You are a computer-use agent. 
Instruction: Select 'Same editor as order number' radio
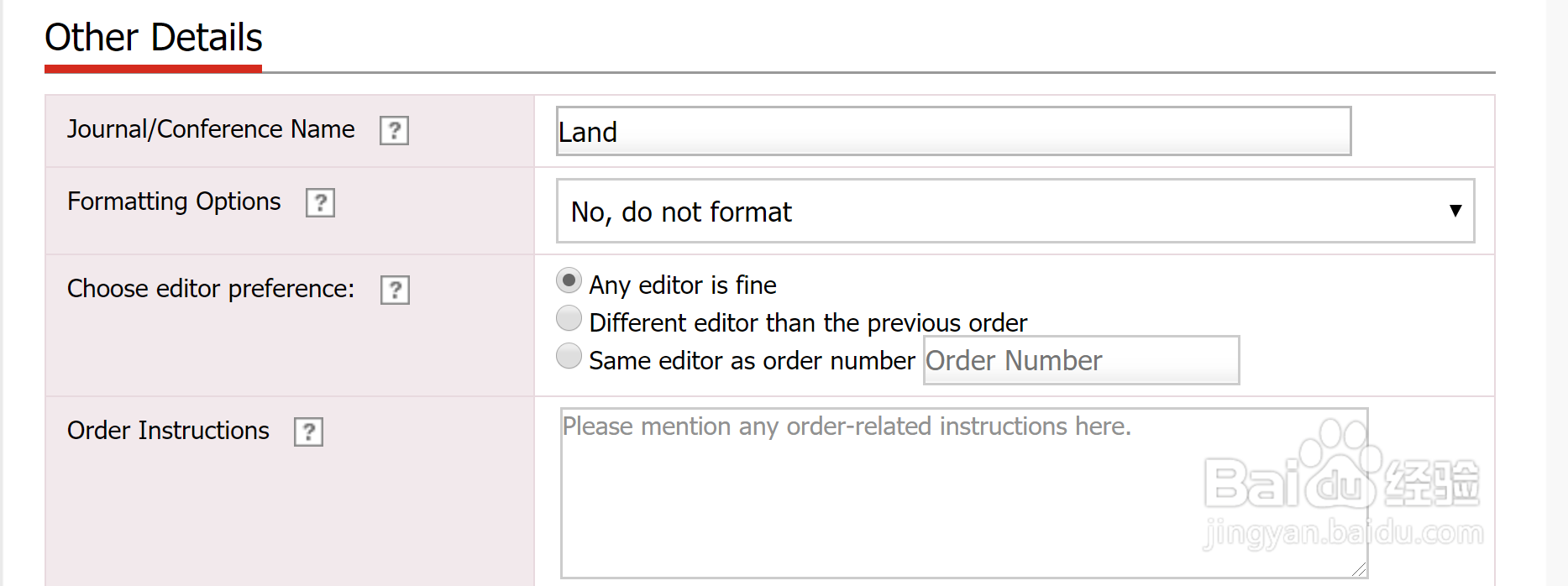(x=569, y=356)
